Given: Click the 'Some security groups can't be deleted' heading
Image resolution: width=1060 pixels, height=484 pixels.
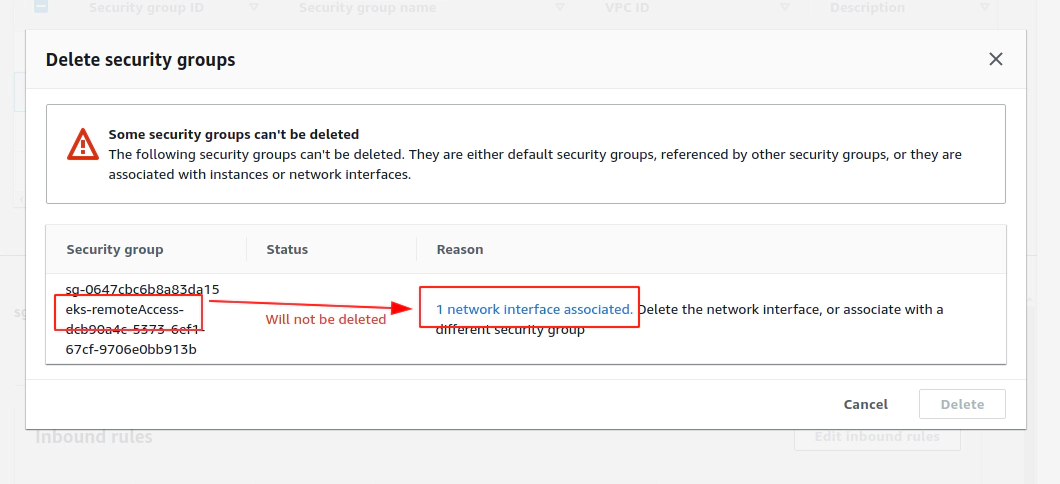Looking at the screenshot, I should pos(234,134).
